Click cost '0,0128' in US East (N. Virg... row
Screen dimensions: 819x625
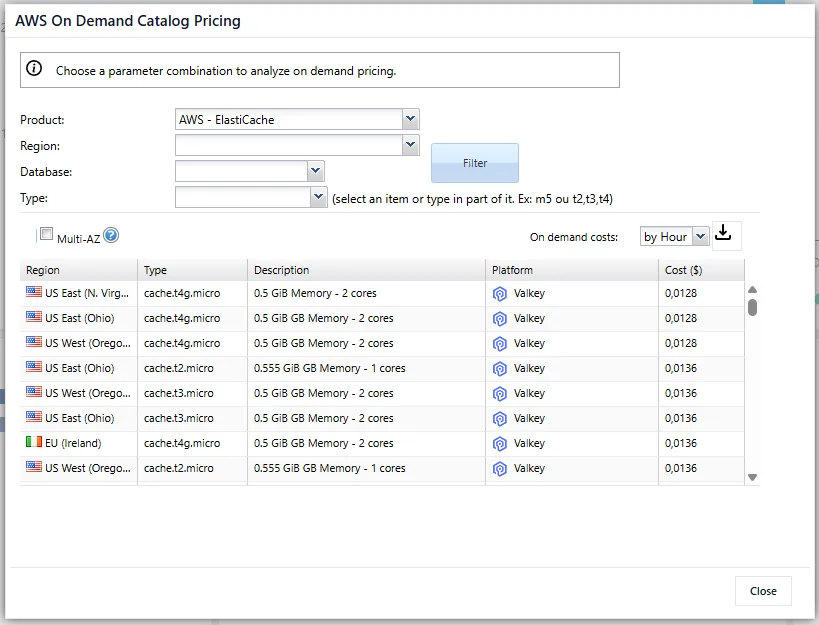[681, 293]
